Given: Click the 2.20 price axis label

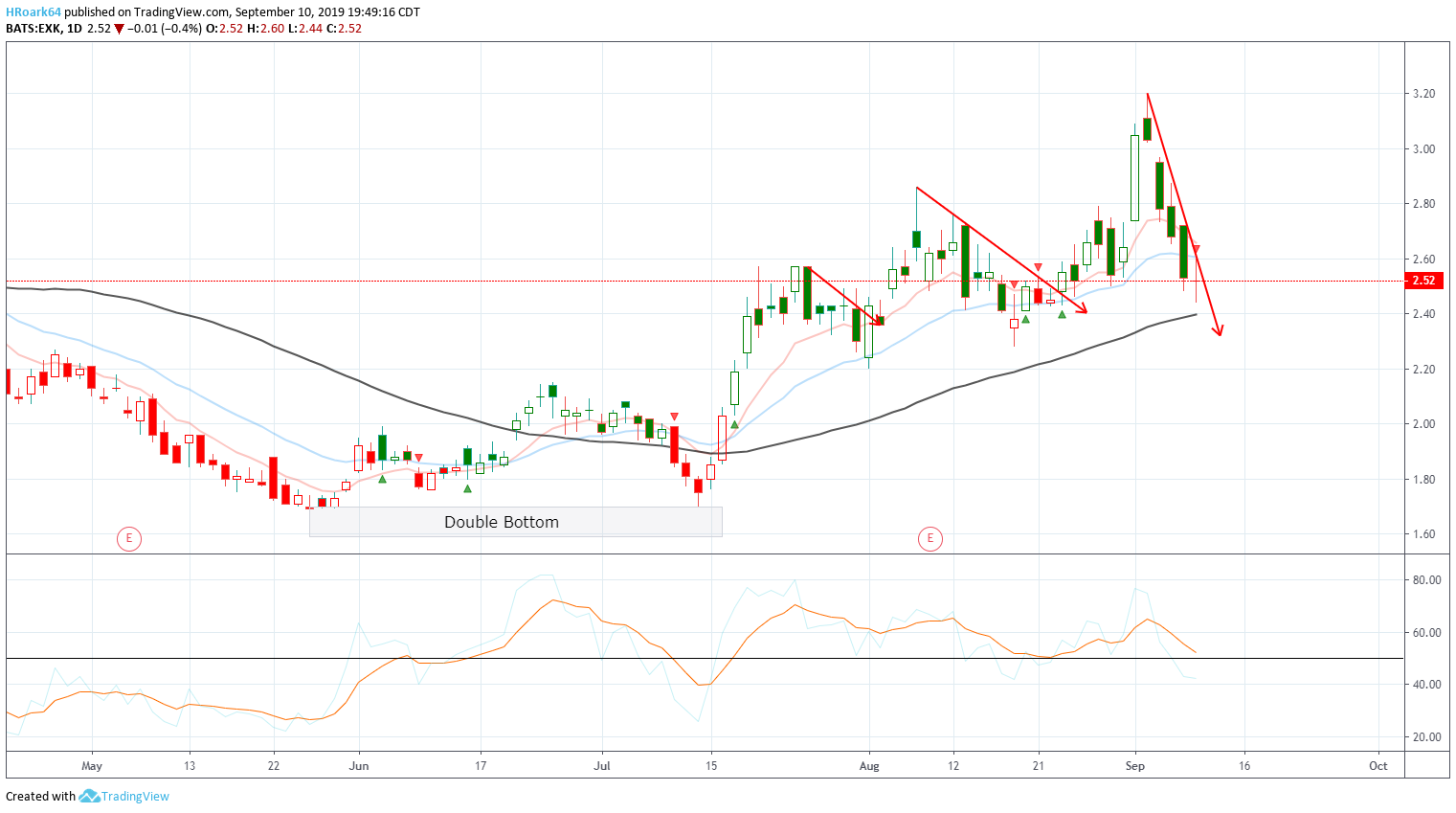Looking at the screenshot, I should coord(1424,370).
